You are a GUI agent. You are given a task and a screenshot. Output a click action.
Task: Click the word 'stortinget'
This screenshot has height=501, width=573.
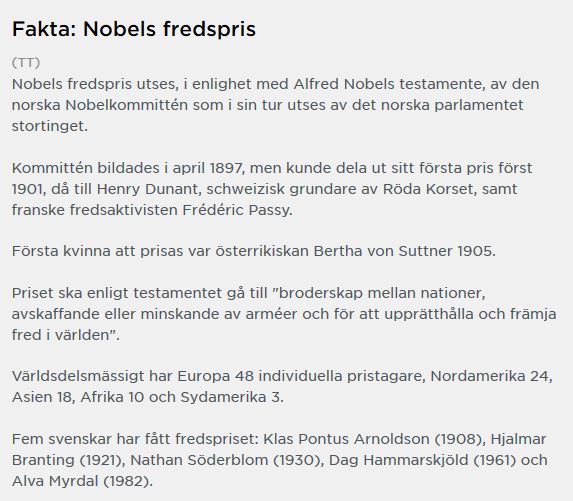tap(49, 126)
